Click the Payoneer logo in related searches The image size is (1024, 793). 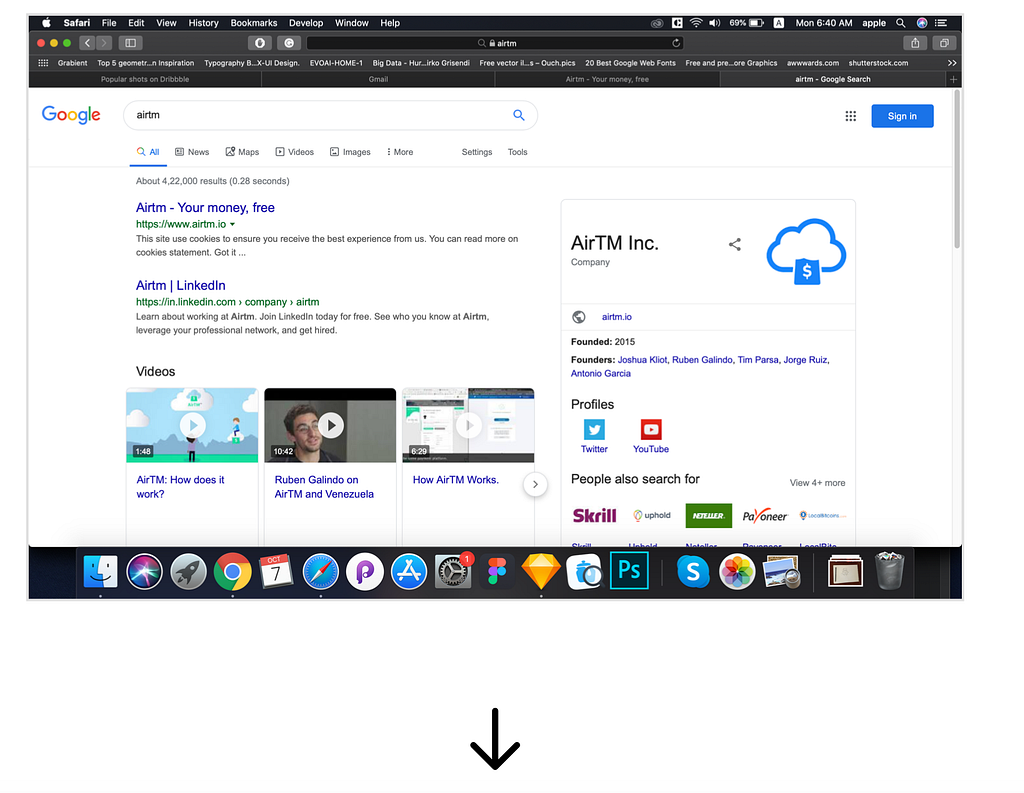765,516
